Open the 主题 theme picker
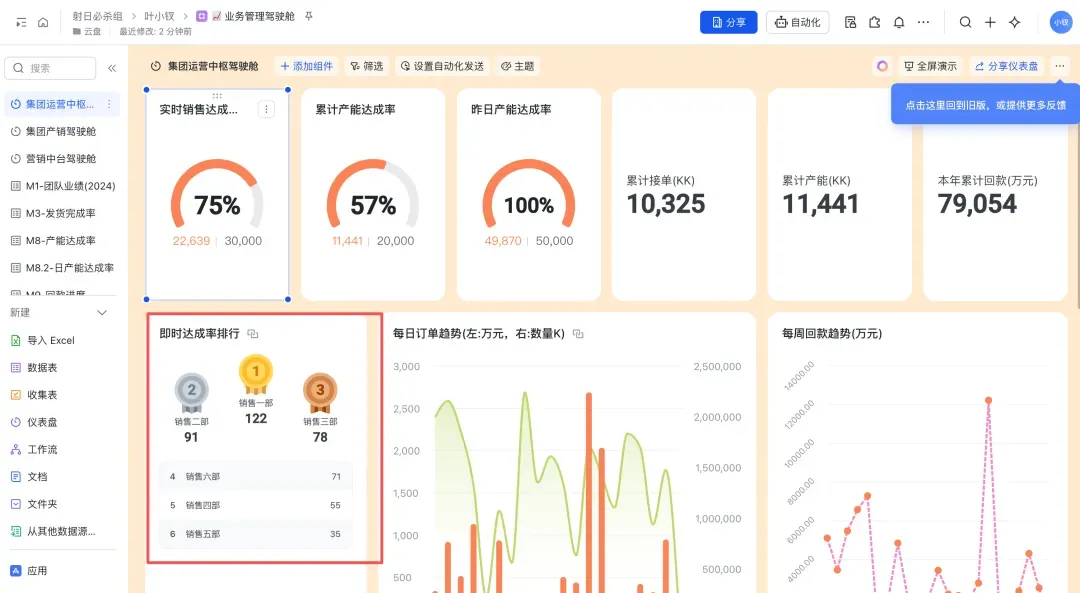 pos(517,66)
